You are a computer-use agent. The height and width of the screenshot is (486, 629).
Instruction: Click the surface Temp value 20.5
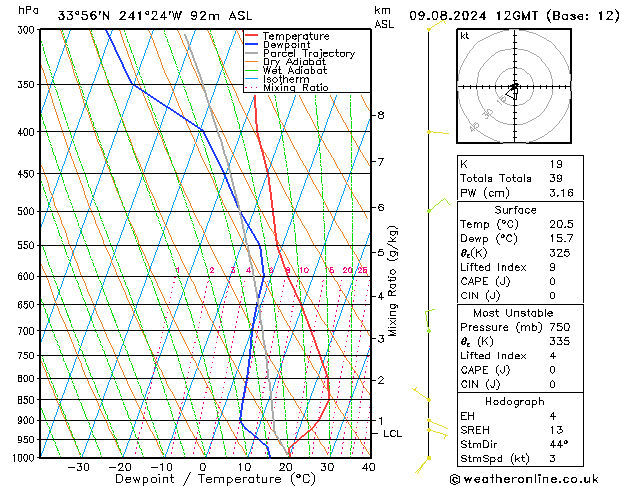click(x=561, y=224)
